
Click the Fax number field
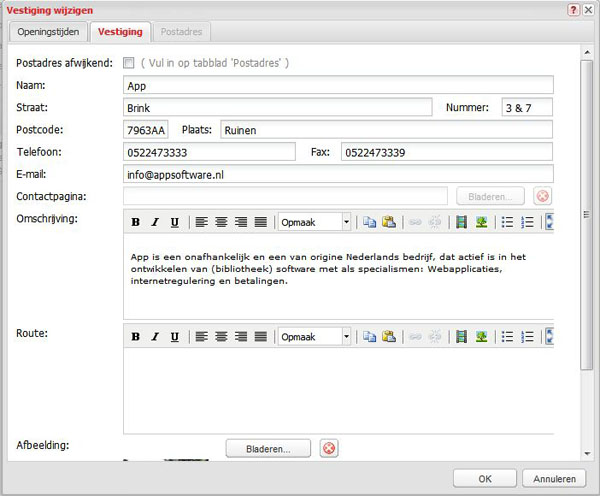pos(447,152)
